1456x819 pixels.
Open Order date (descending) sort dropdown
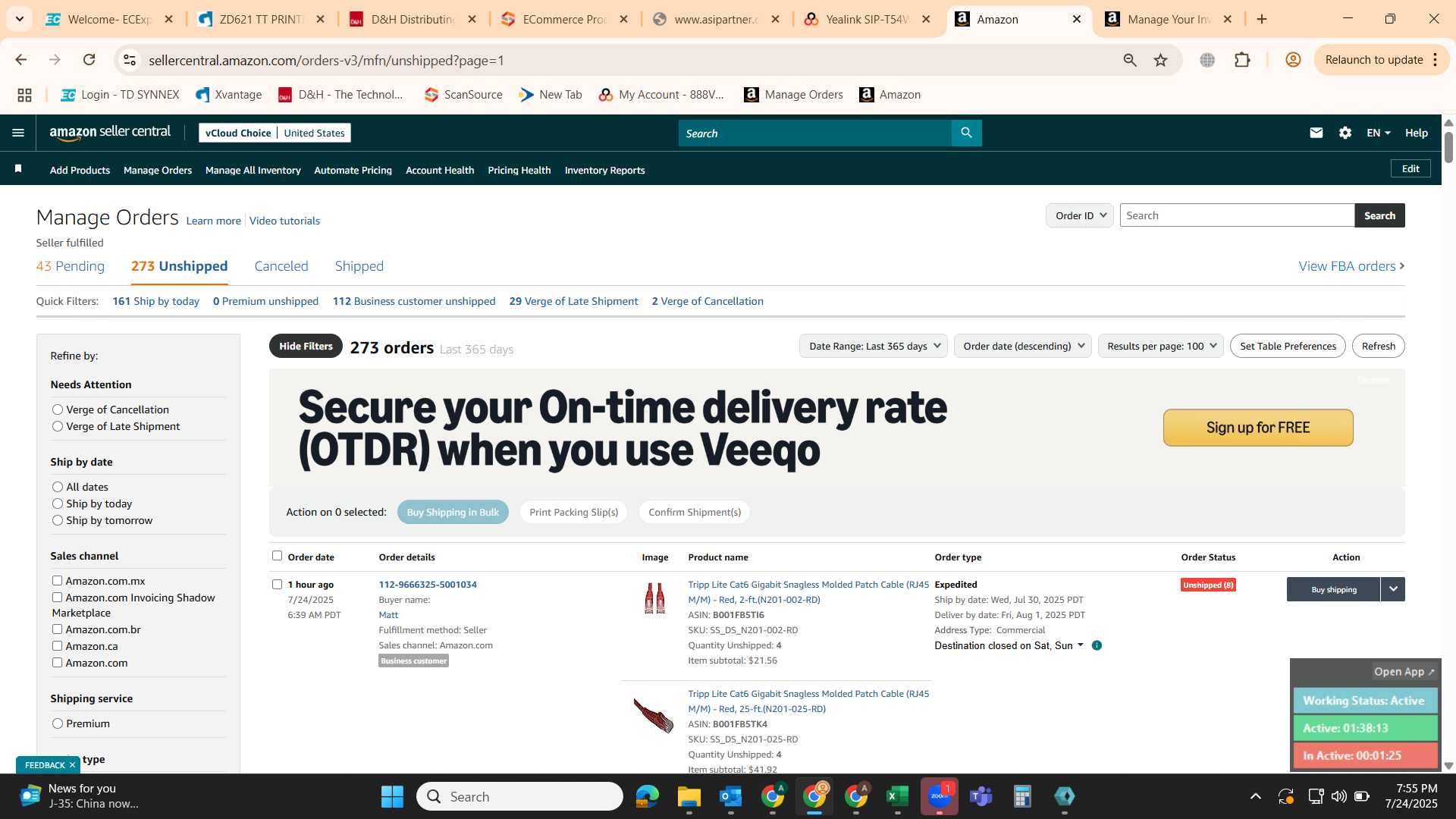coord(1022,346)
